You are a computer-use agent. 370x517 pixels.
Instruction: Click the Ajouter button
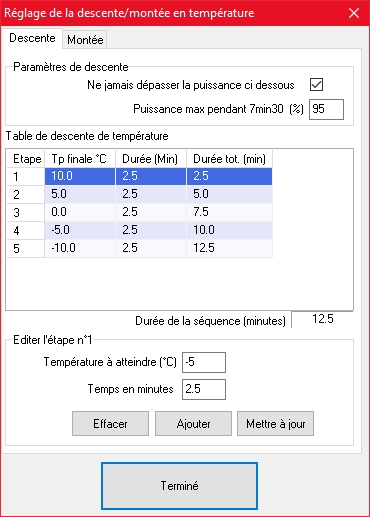(x=193, y=424)
